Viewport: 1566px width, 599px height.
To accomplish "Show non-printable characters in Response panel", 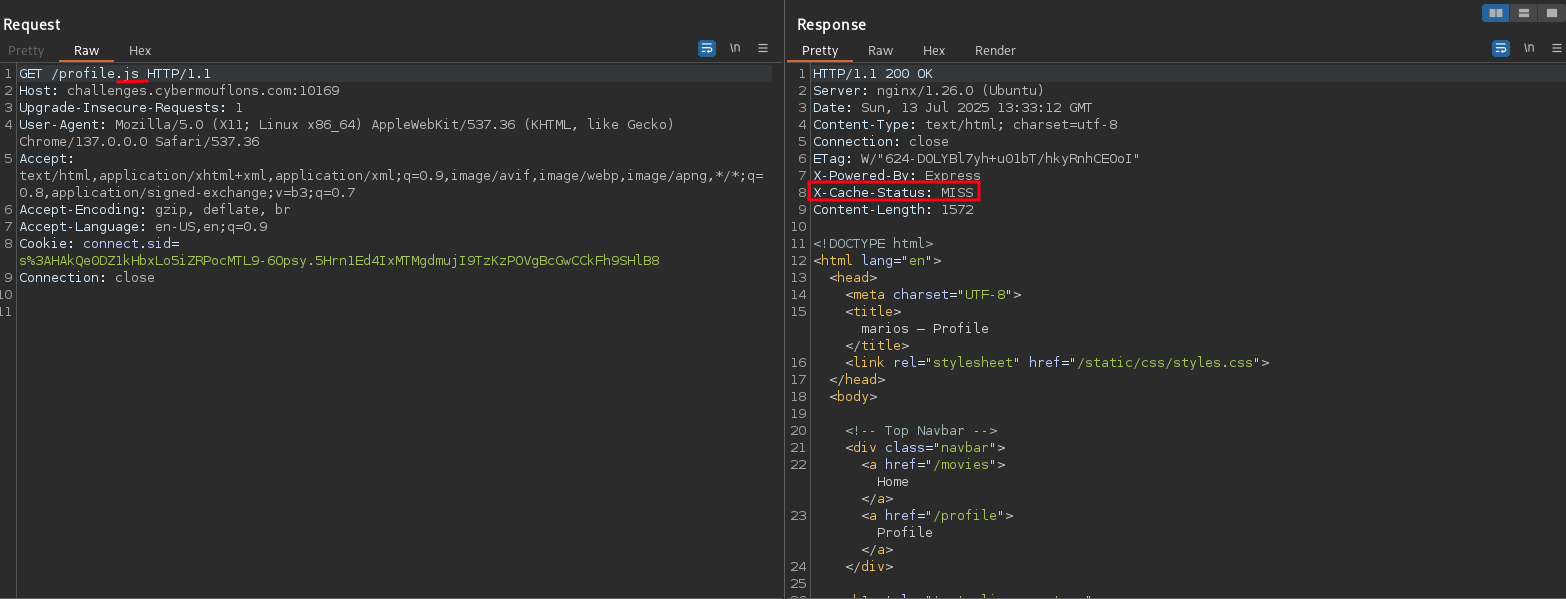I will [1529, 48].
